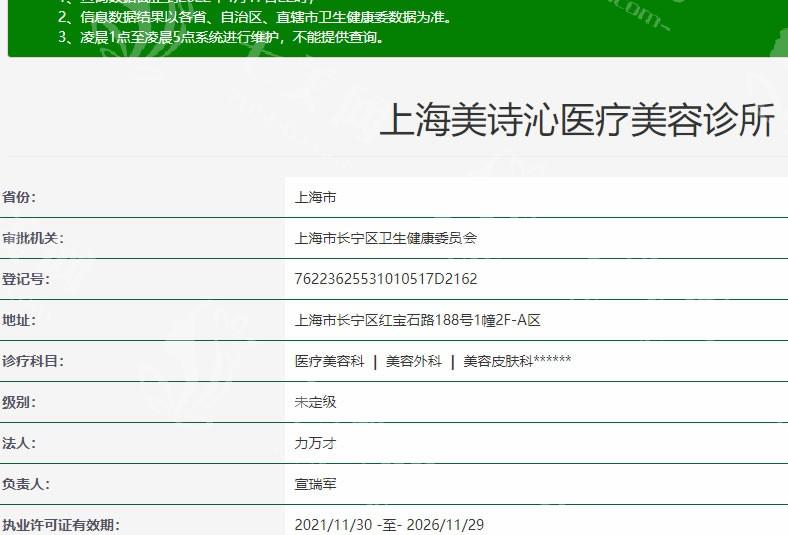Select the 省份 label
Screen dimensions: 788x535
19,197
